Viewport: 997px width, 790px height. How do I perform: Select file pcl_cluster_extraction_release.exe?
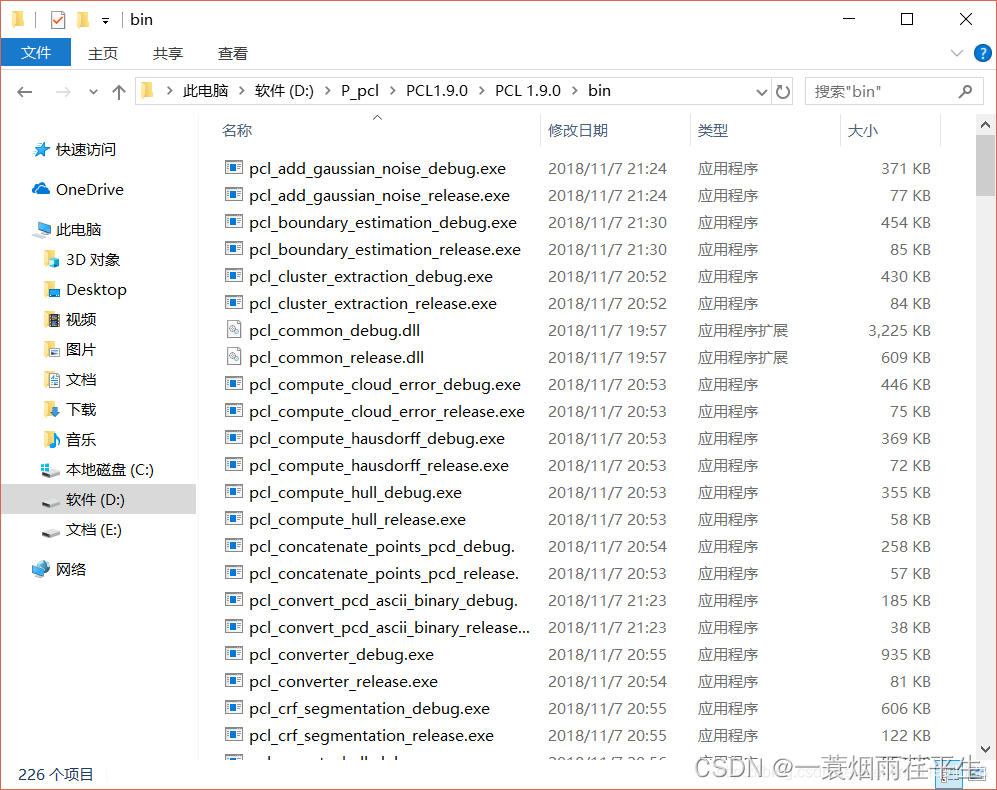coord(373,304)
